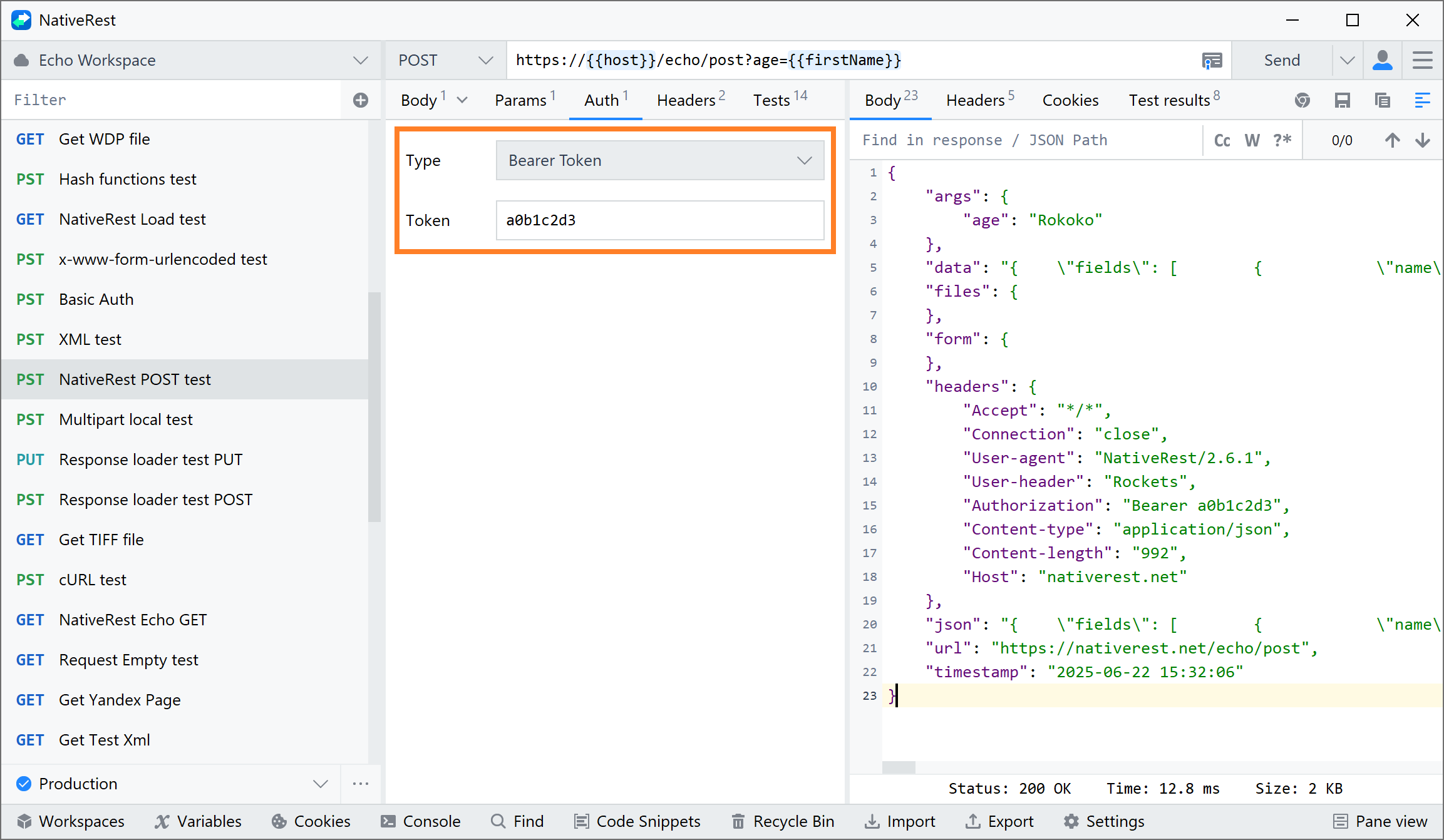Click Export button
The image size is (1444, 840).
(x=999, y=821)
